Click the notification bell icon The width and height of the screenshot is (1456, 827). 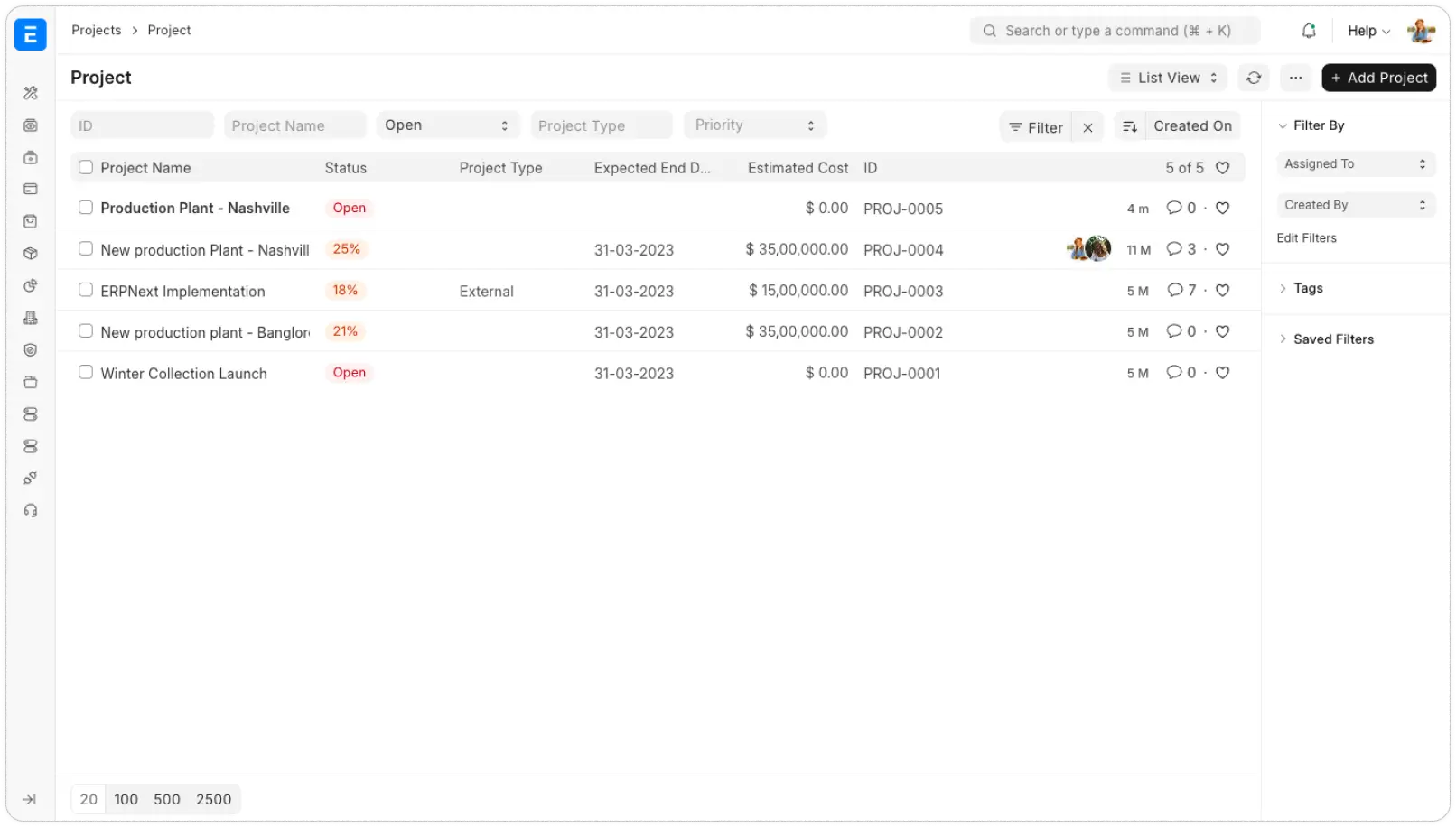[1307, 30]
